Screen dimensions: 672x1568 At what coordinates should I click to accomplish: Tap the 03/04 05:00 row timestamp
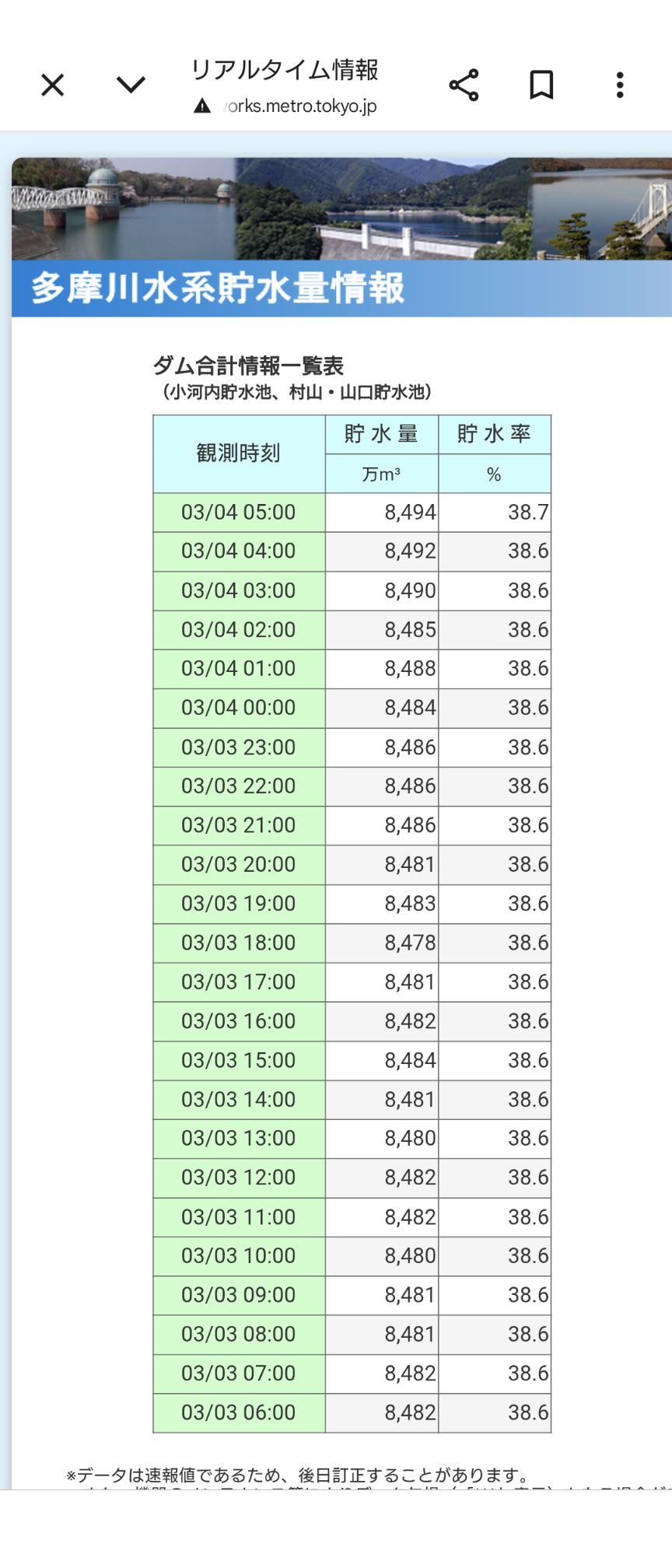pos(238,513)
